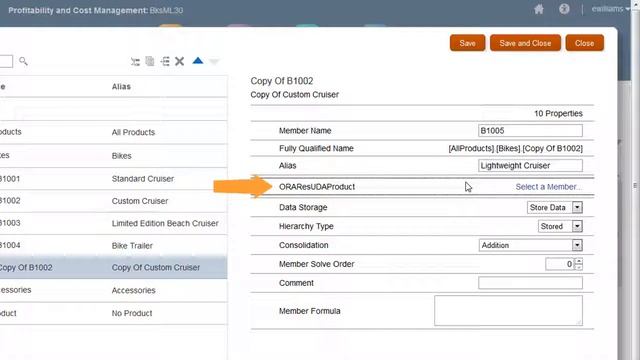Click the search magnifier icon

[23, 61]
